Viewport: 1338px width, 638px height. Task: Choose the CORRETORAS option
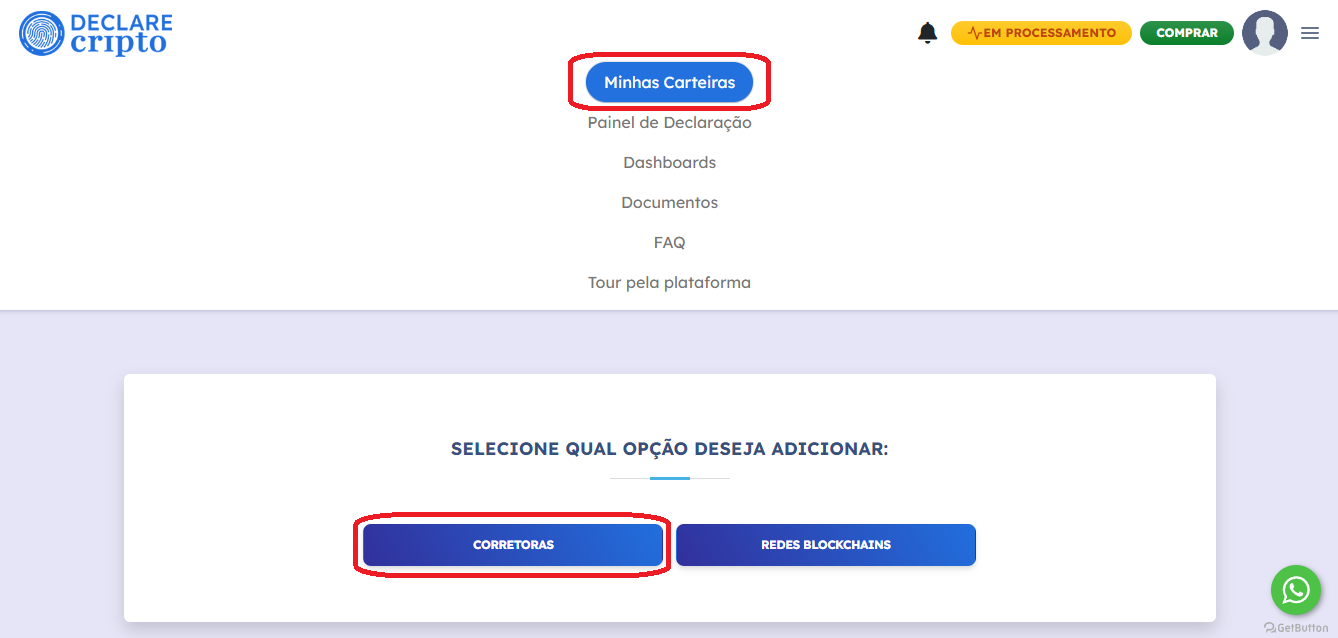(x=513, y=545)
